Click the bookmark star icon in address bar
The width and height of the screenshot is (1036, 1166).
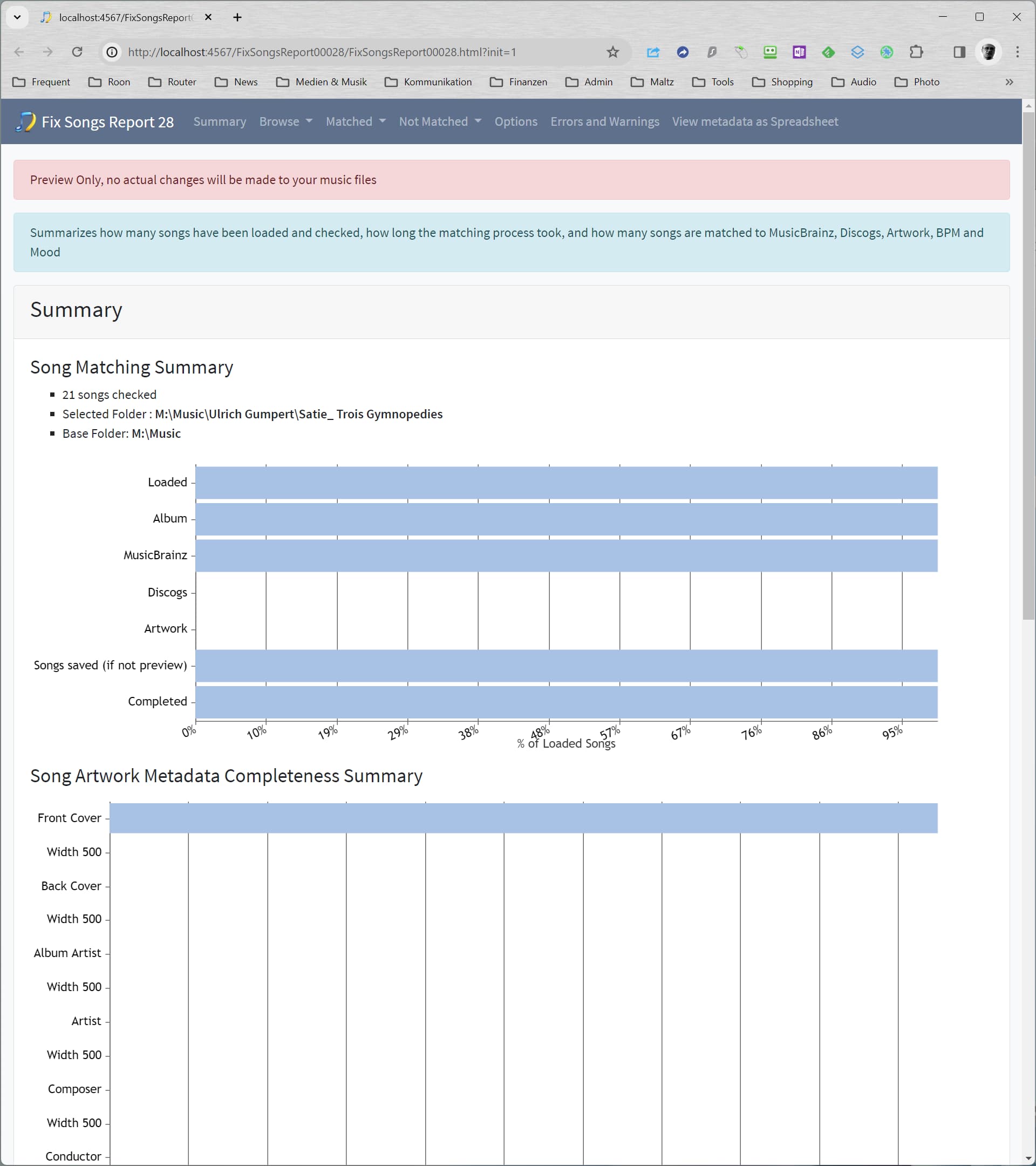tap(612, 52)
